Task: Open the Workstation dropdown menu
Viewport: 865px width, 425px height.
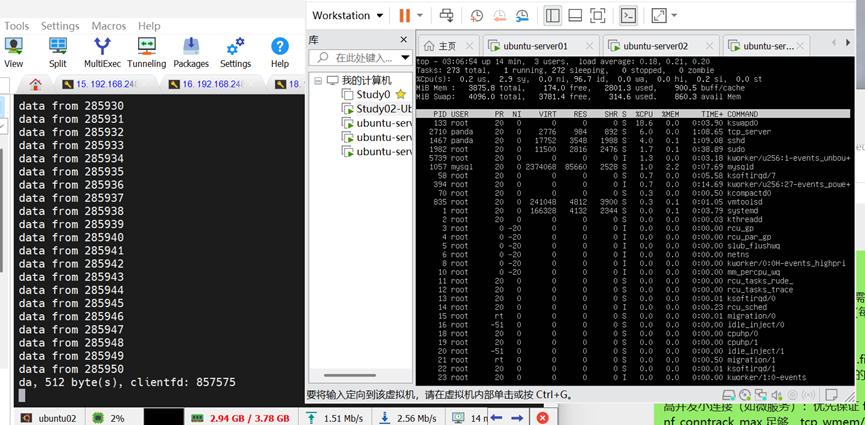Action: (x=347, y=16)
